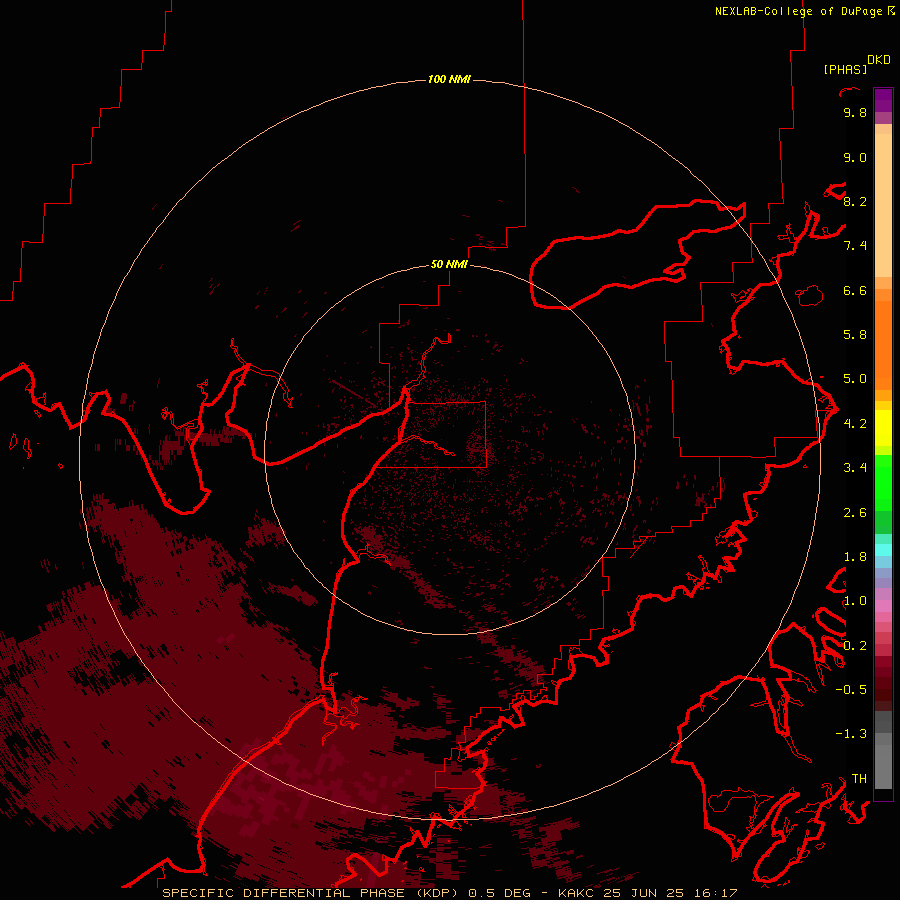Click the 1.0 color scale value
The width and height of the screenshot is (900, 900).
pyautogui.click(x=855, y=601)
